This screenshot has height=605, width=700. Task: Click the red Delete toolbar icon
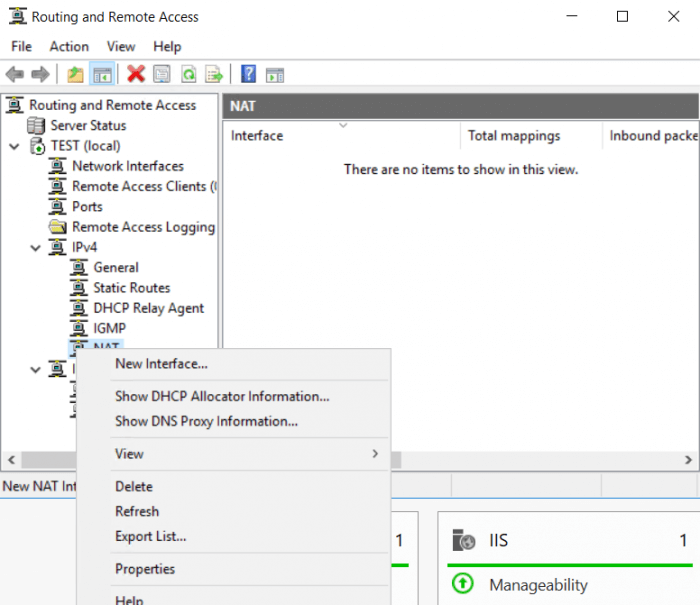[x=136, y=74]
